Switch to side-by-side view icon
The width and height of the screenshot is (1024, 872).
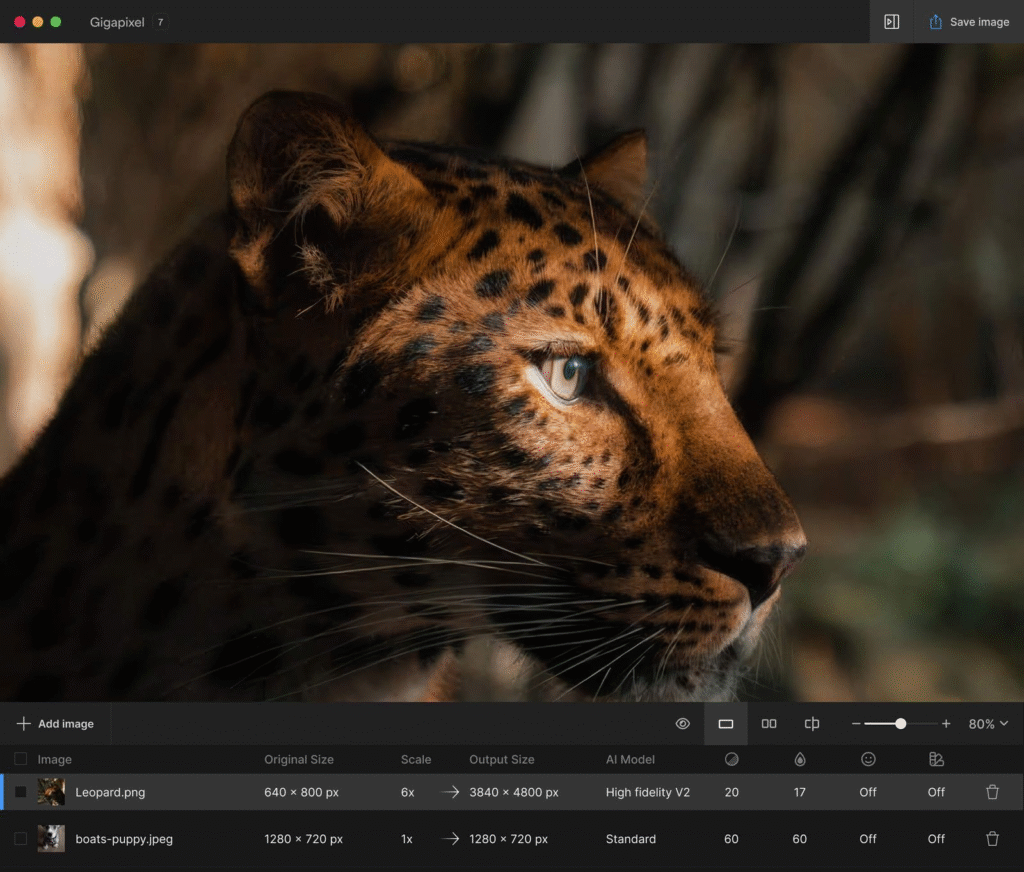(769, 724)
